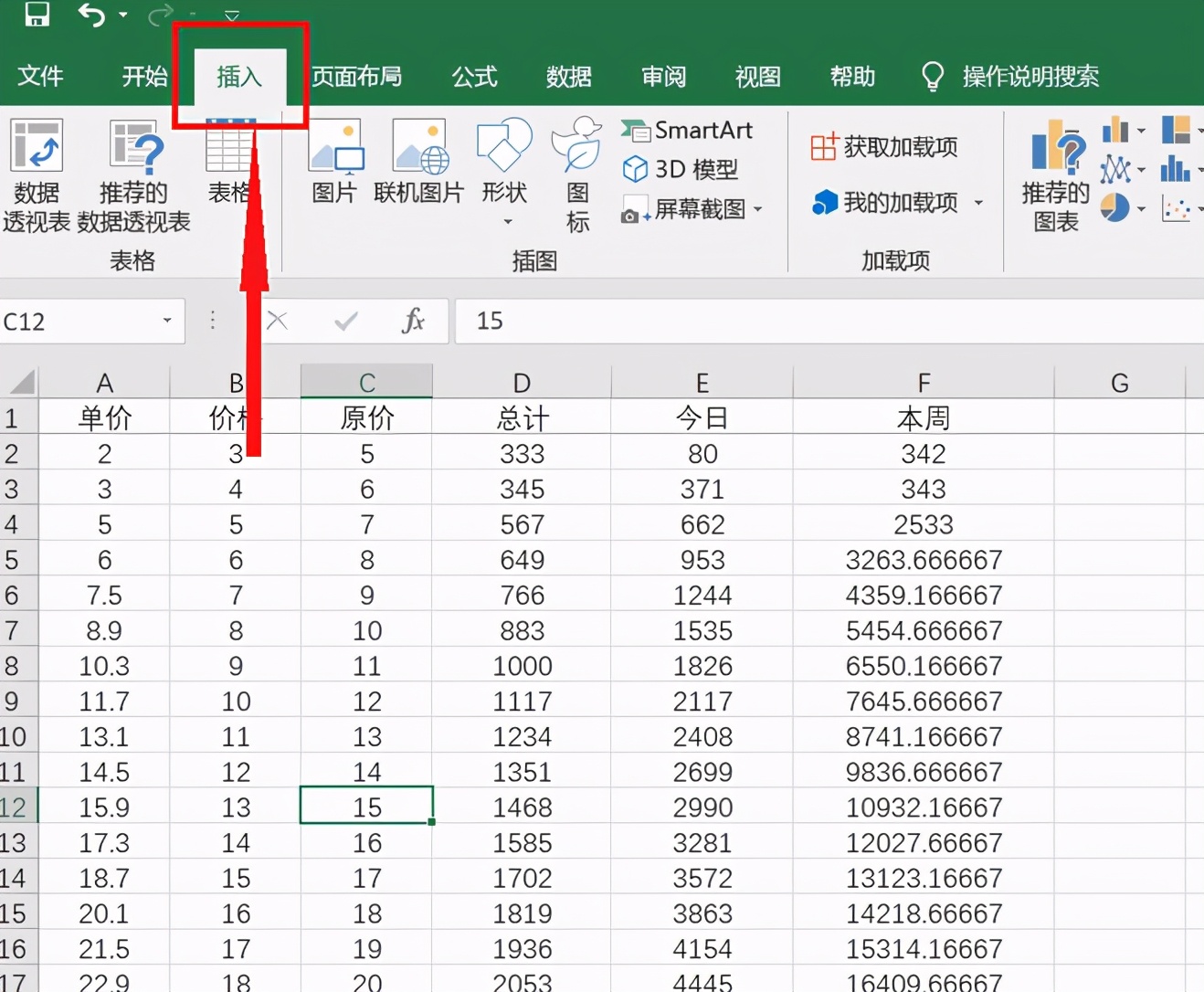This screenshot has width=1204, height=992.
Task: Insert SmartArt graphic
Action: [x=688, y=131]
